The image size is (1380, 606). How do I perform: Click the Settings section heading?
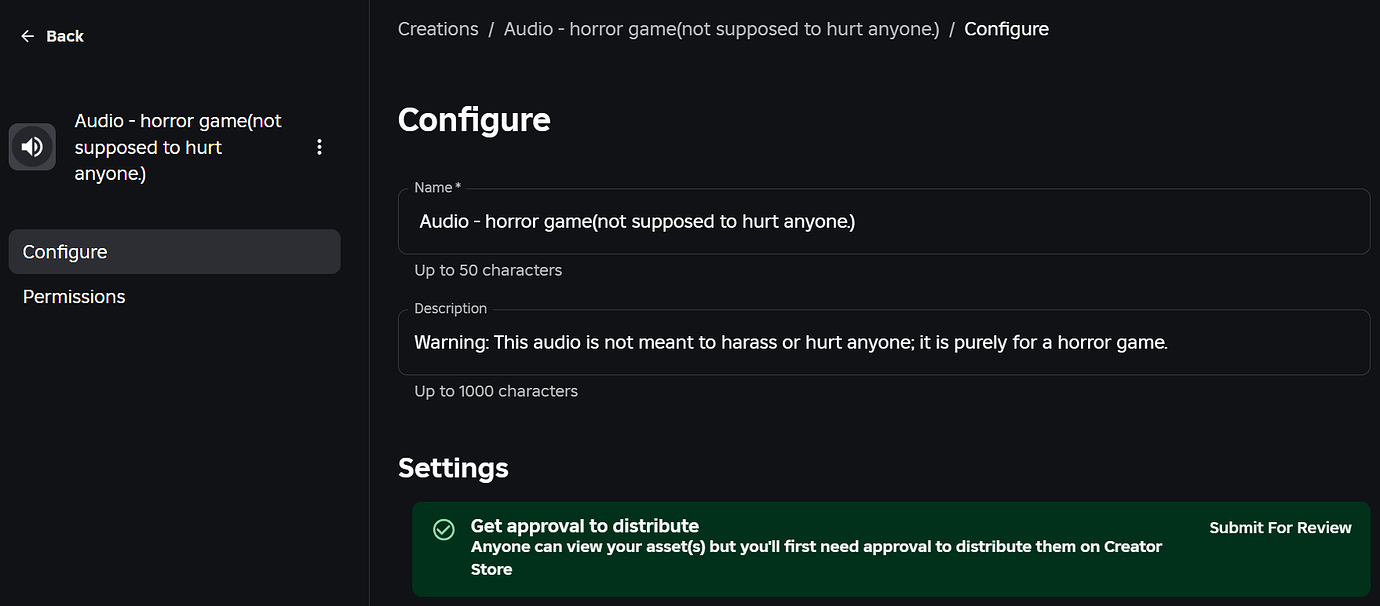[x=453, y=467]
